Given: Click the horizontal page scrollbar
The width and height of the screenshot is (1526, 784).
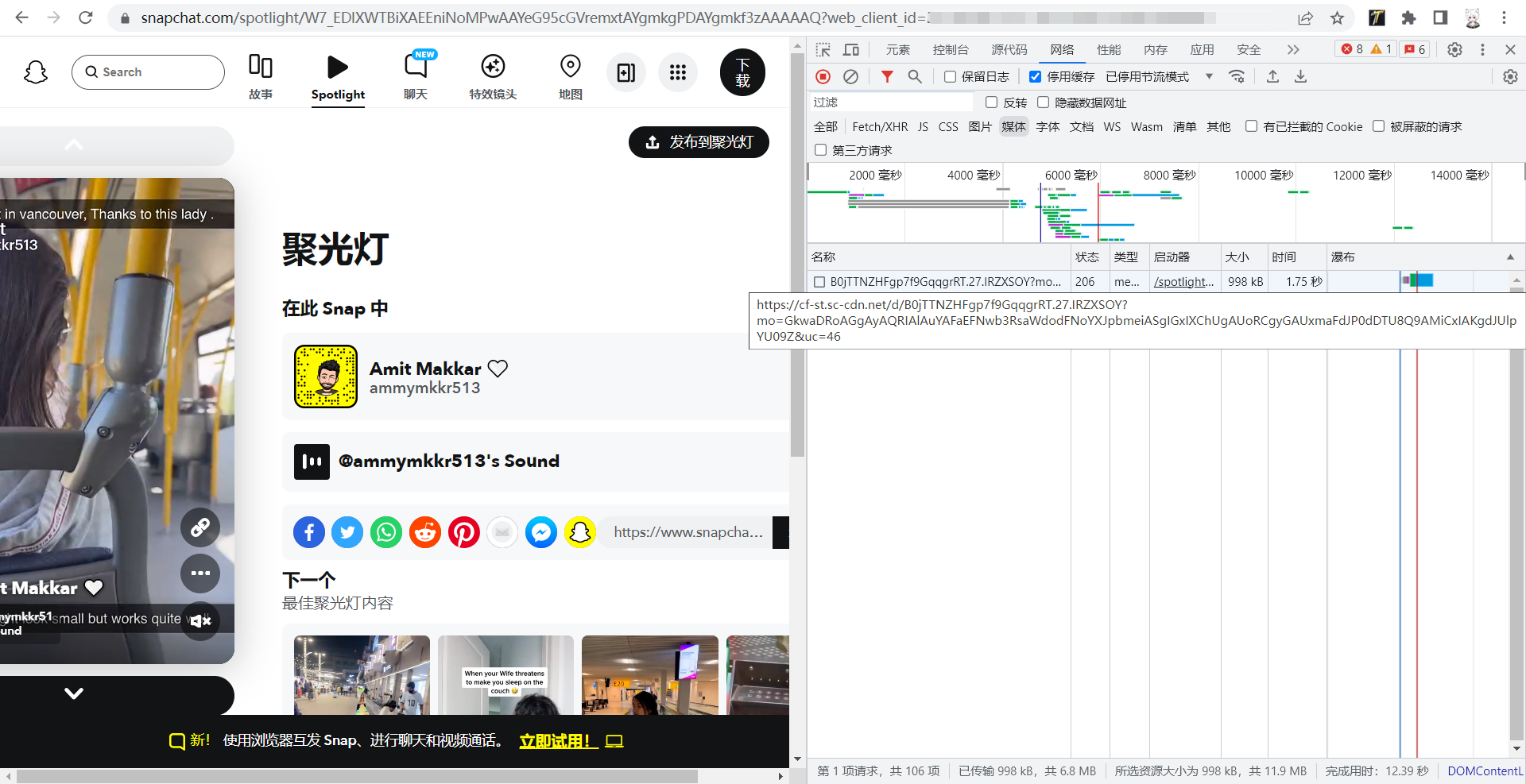Looking at the screenshot, I should 356,776.
